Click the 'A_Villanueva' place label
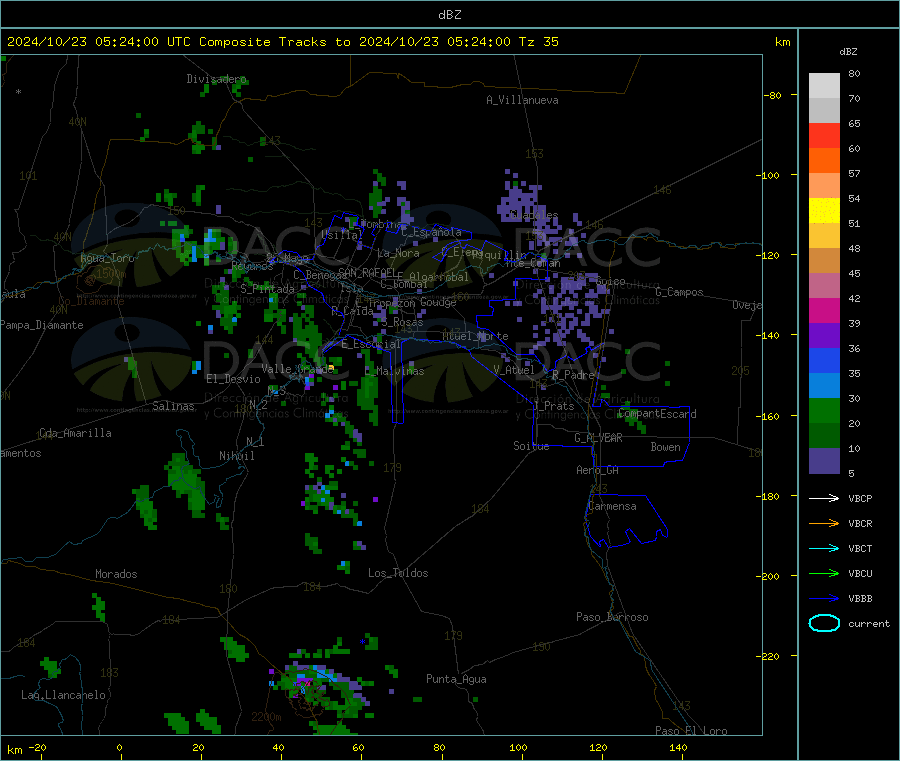Viewport: 900px width, 761px height. click(x=522, y=100)
